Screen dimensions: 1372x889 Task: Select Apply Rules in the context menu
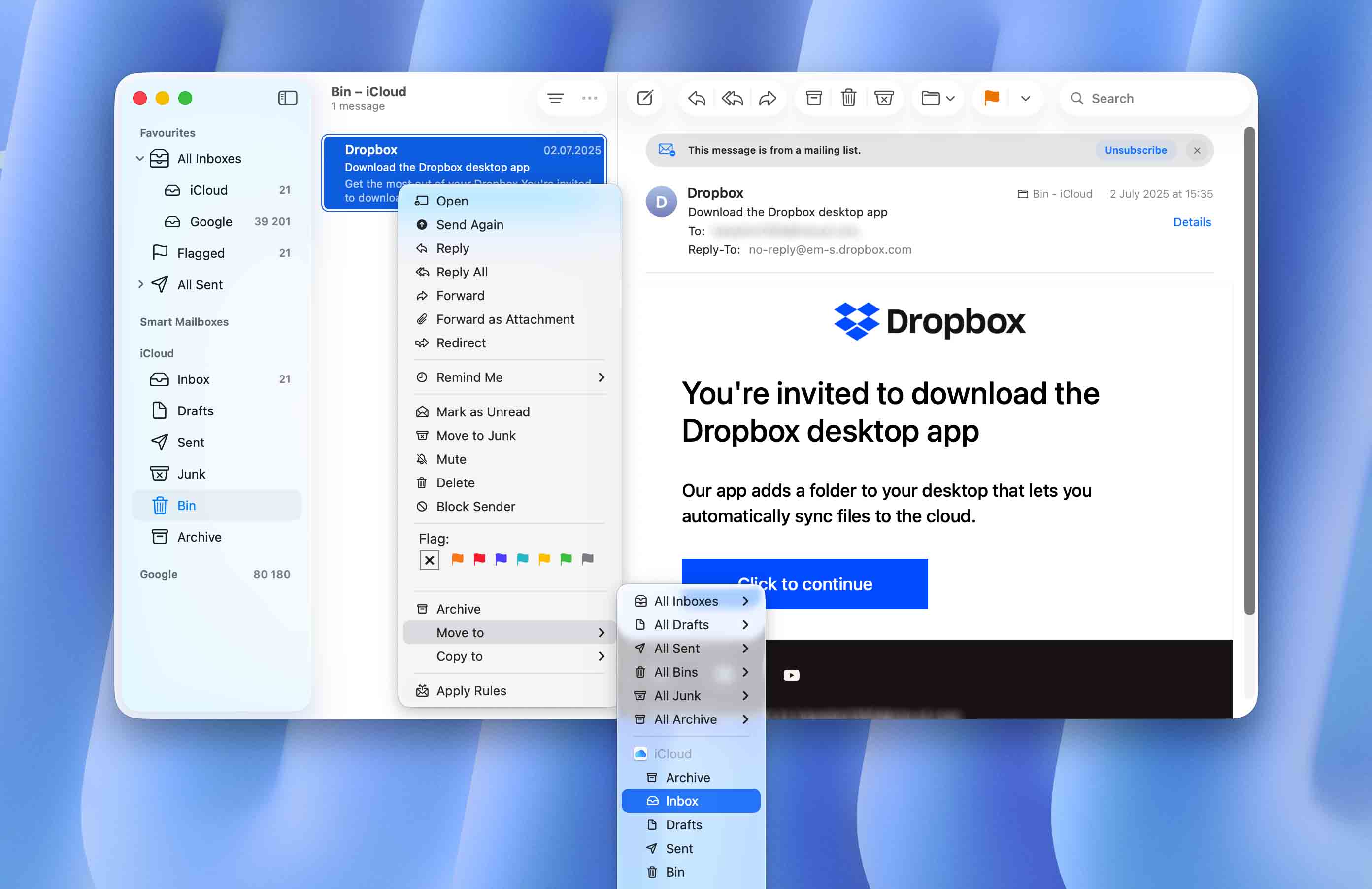pyautogui.click(x=470, y=690)
